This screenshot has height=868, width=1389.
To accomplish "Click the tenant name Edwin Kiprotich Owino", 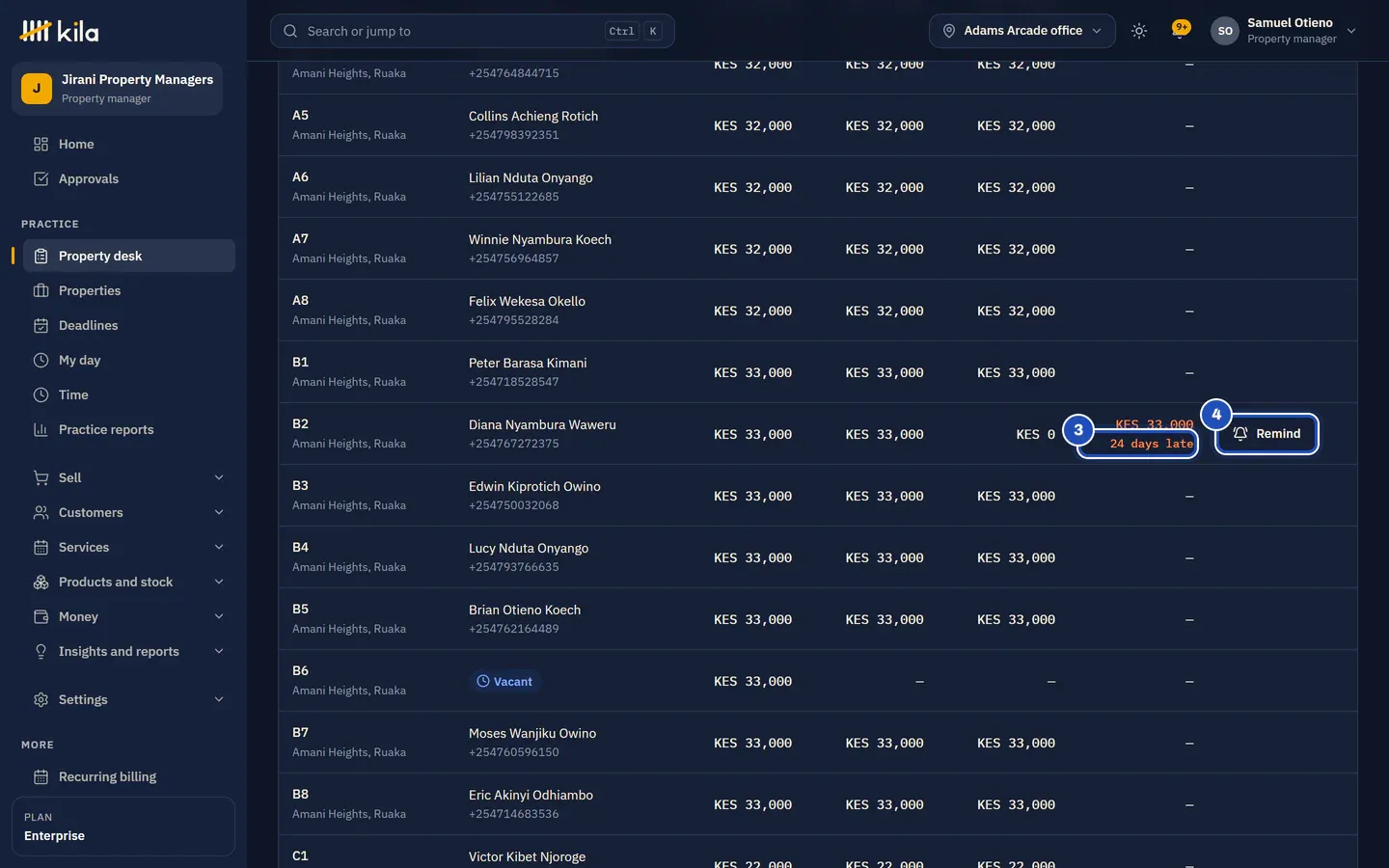I will tap(534, 486).
